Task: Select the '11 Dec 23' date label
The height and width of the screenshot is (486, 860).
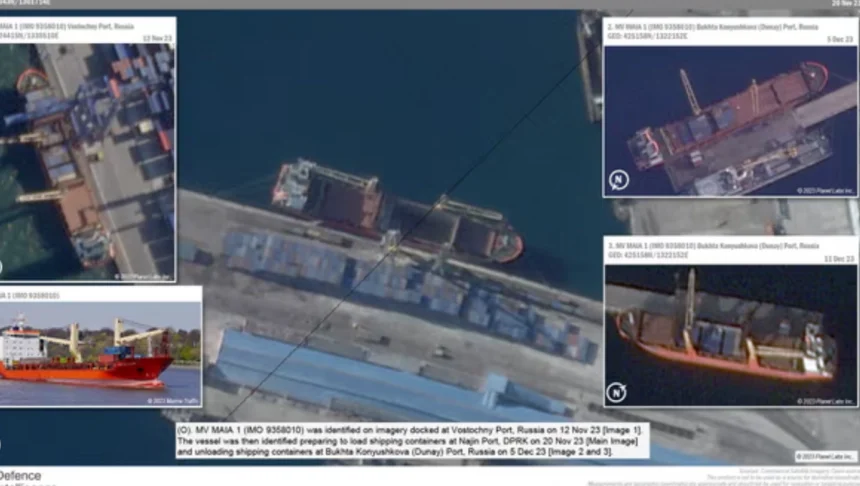Action: pyautogui.click(x=839, y=258)
